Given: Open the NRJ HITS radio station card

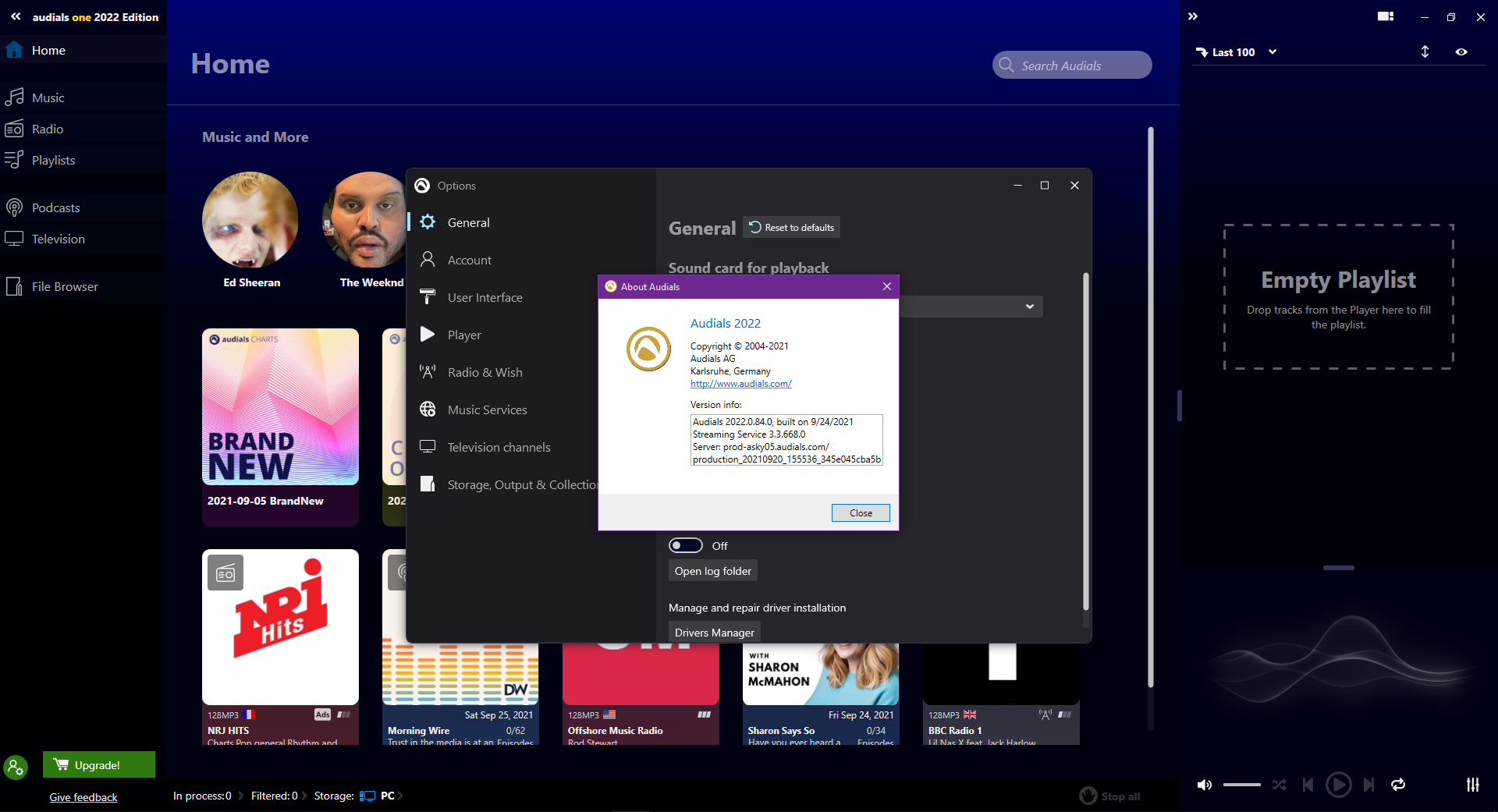Looking at the screenshot, I should coord(280,647).
